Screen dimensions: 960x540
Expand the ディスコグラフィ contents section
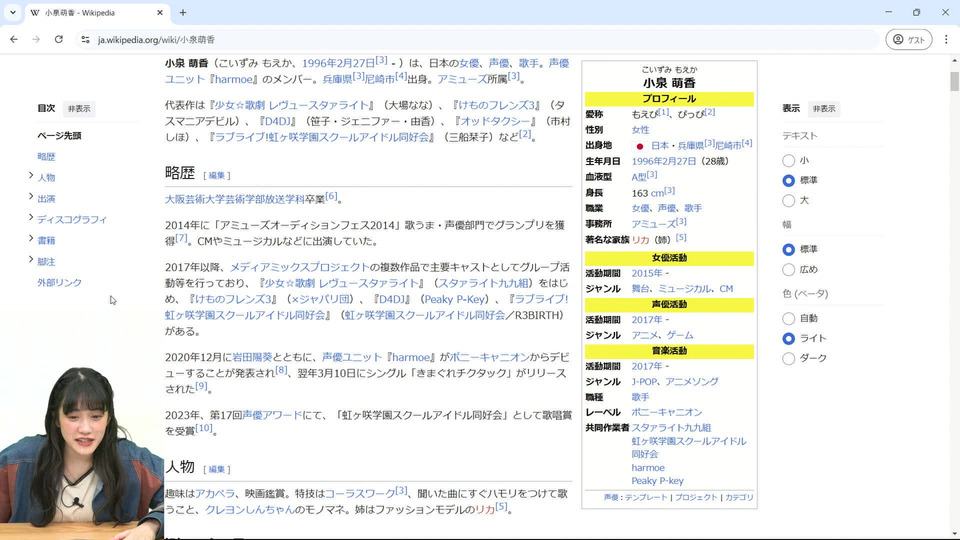tap(31, 217)
